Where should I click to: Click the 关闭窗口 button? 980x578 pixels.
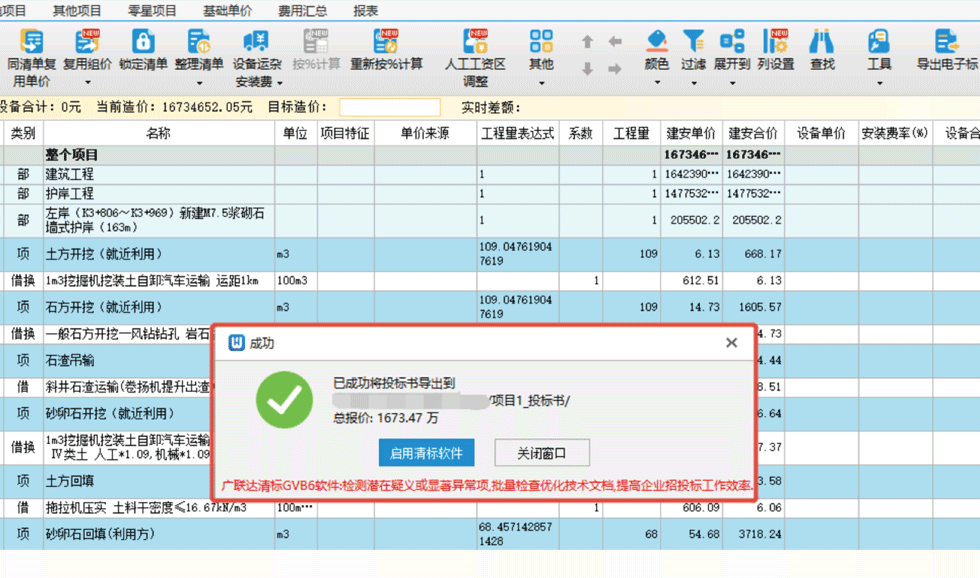click(x=542, y=452)
